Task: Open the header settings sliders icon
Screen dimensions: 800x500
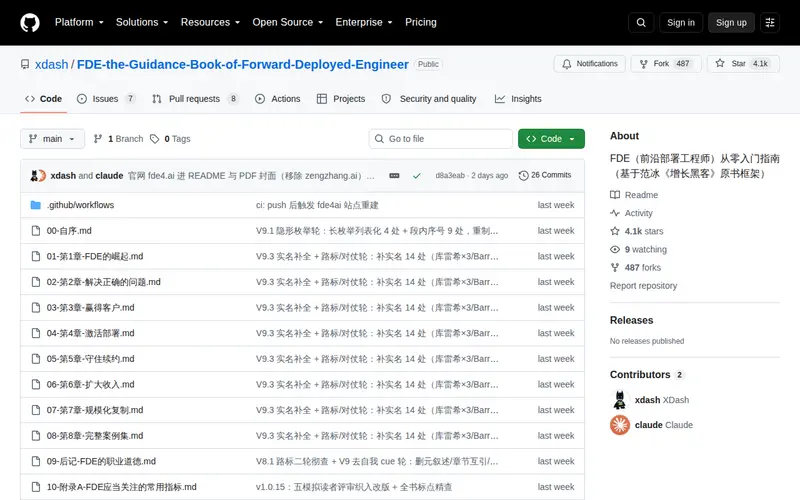Action: [770, 22]
